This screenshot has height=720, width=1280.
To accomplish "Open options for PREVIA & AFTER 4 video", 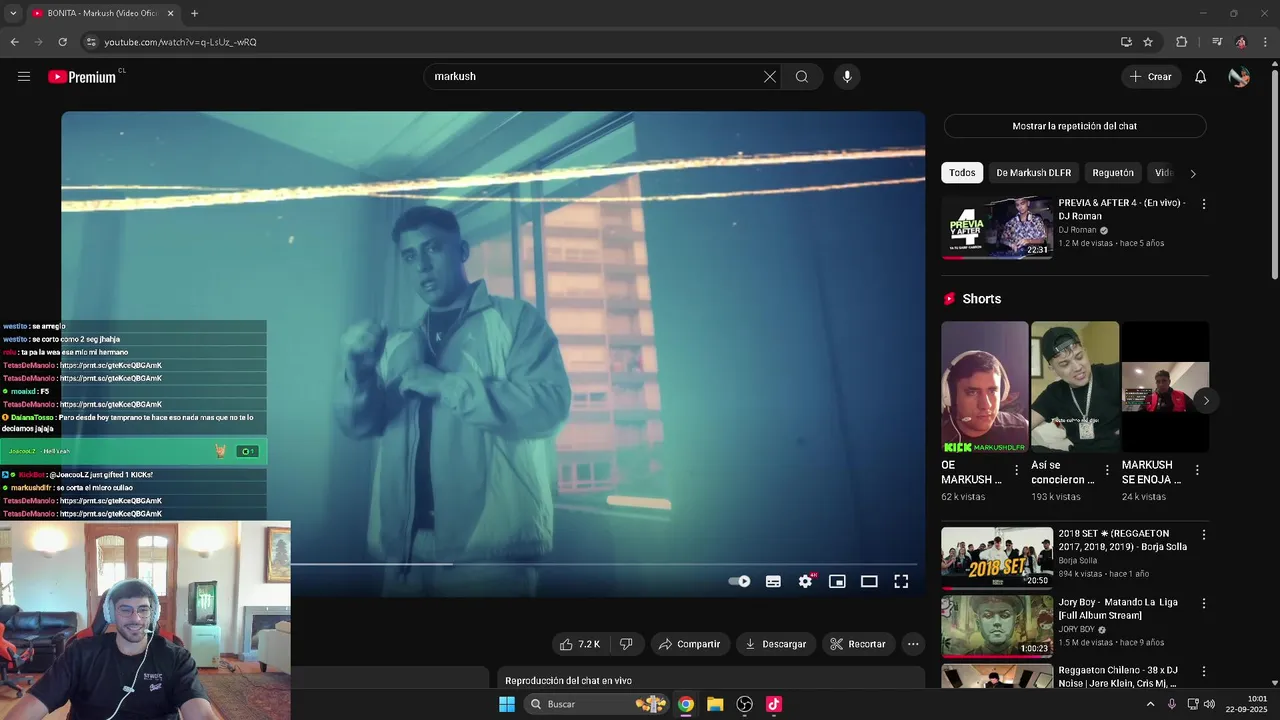I will coord(1204,203).
